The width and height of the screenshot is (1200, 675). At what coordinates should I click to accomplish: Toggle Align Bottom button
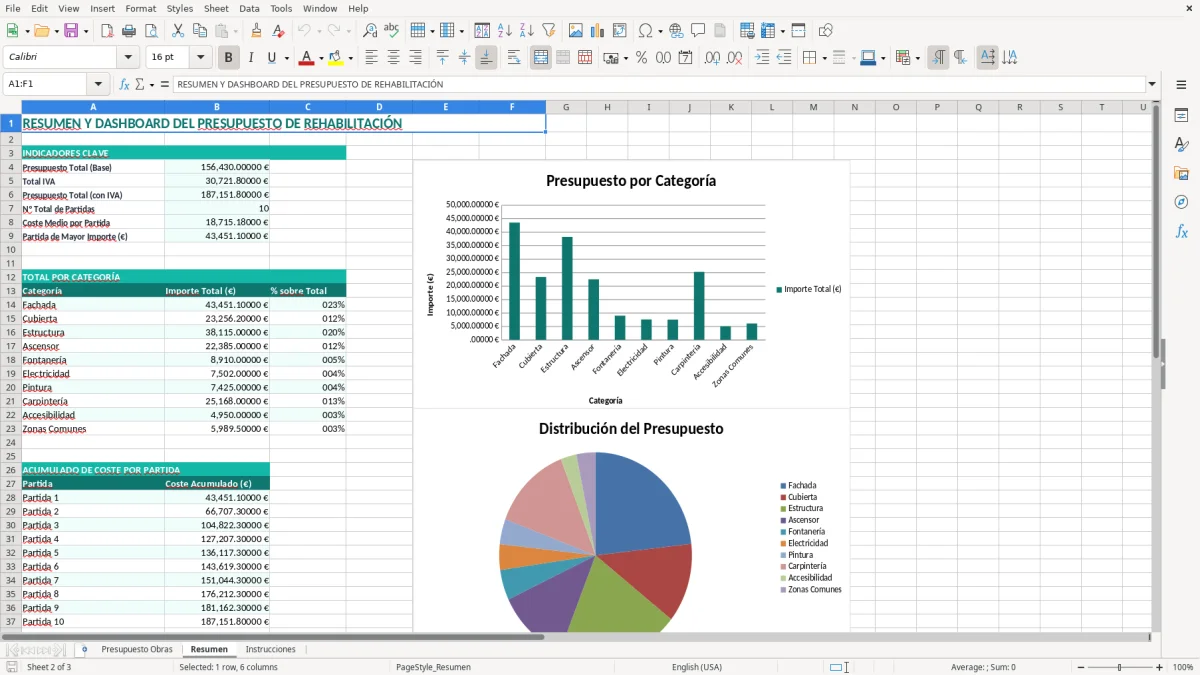tap(486, 58)
